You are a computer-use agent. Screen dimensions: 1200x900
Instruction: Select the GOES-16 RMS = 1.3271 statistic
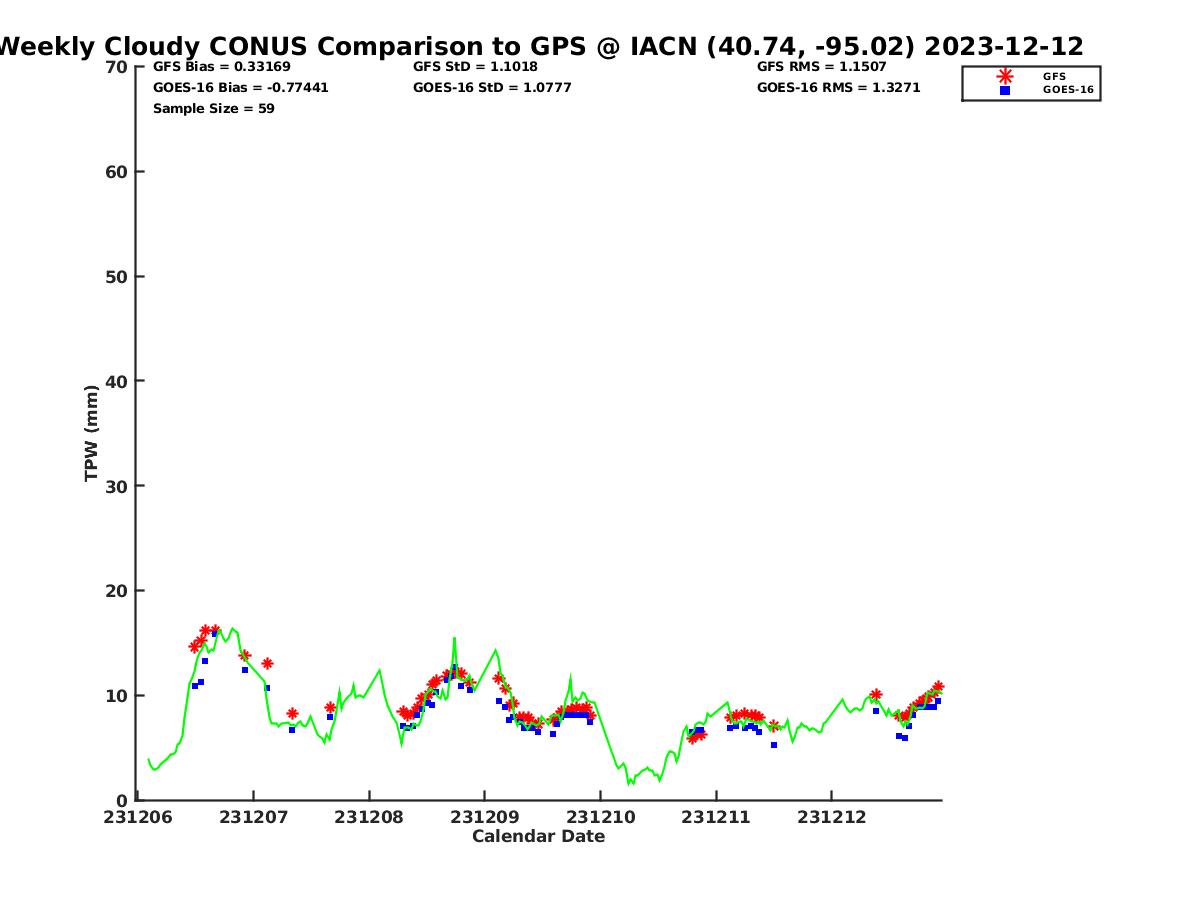click(x=838, y=88)
